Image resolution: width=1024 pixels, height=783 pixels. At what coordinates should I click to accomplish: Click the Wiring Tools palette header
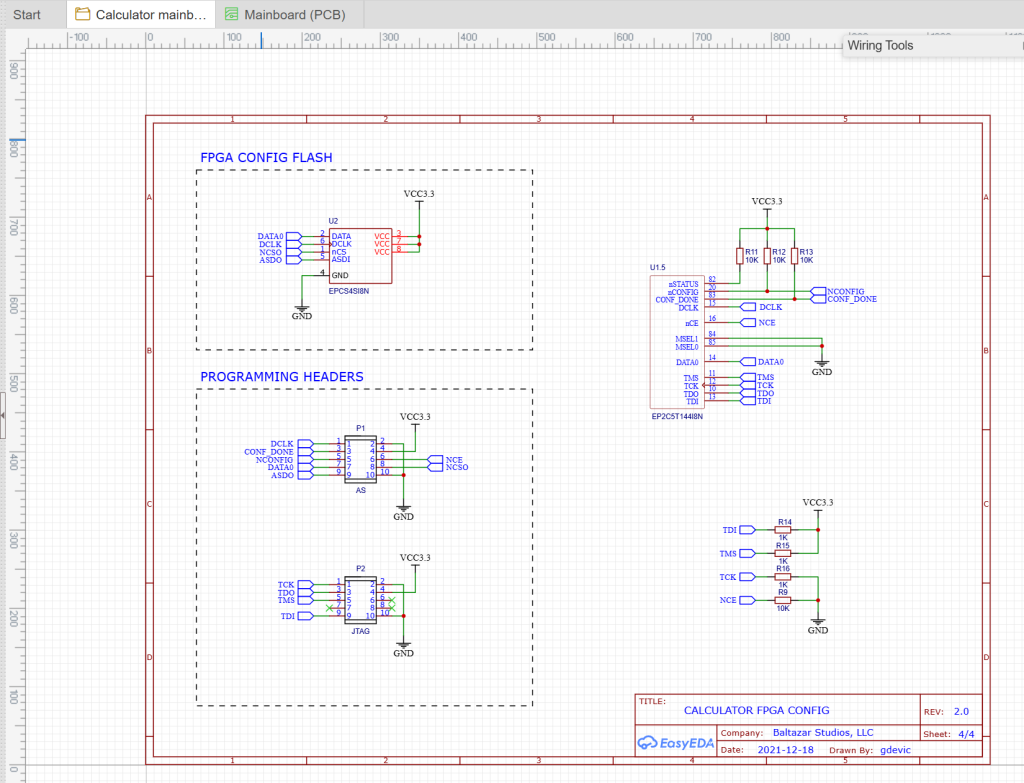pyautogui.click(x=879, y=45)
